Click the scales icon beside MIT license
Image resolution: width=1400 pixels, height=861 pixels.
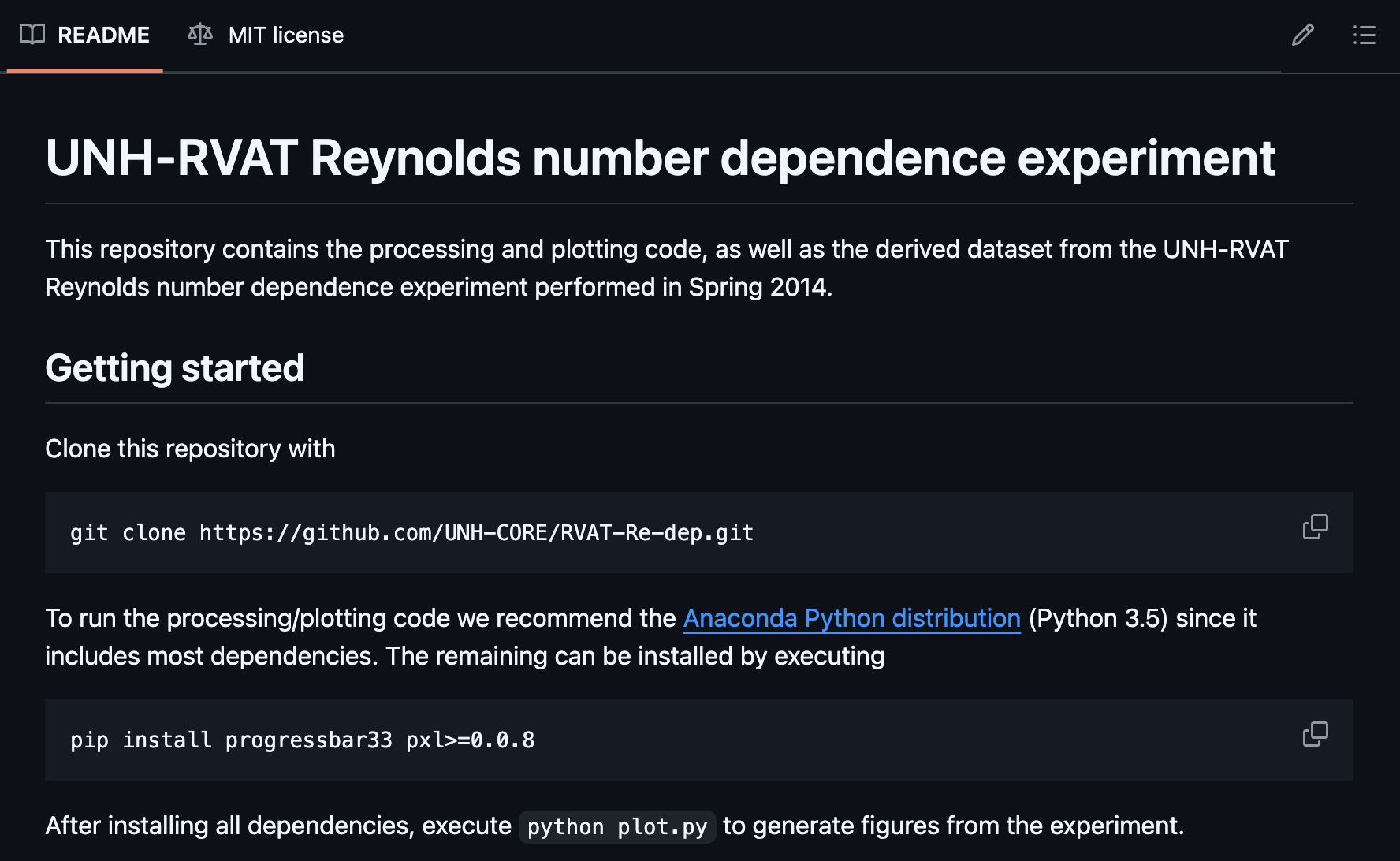coord(200,35)
